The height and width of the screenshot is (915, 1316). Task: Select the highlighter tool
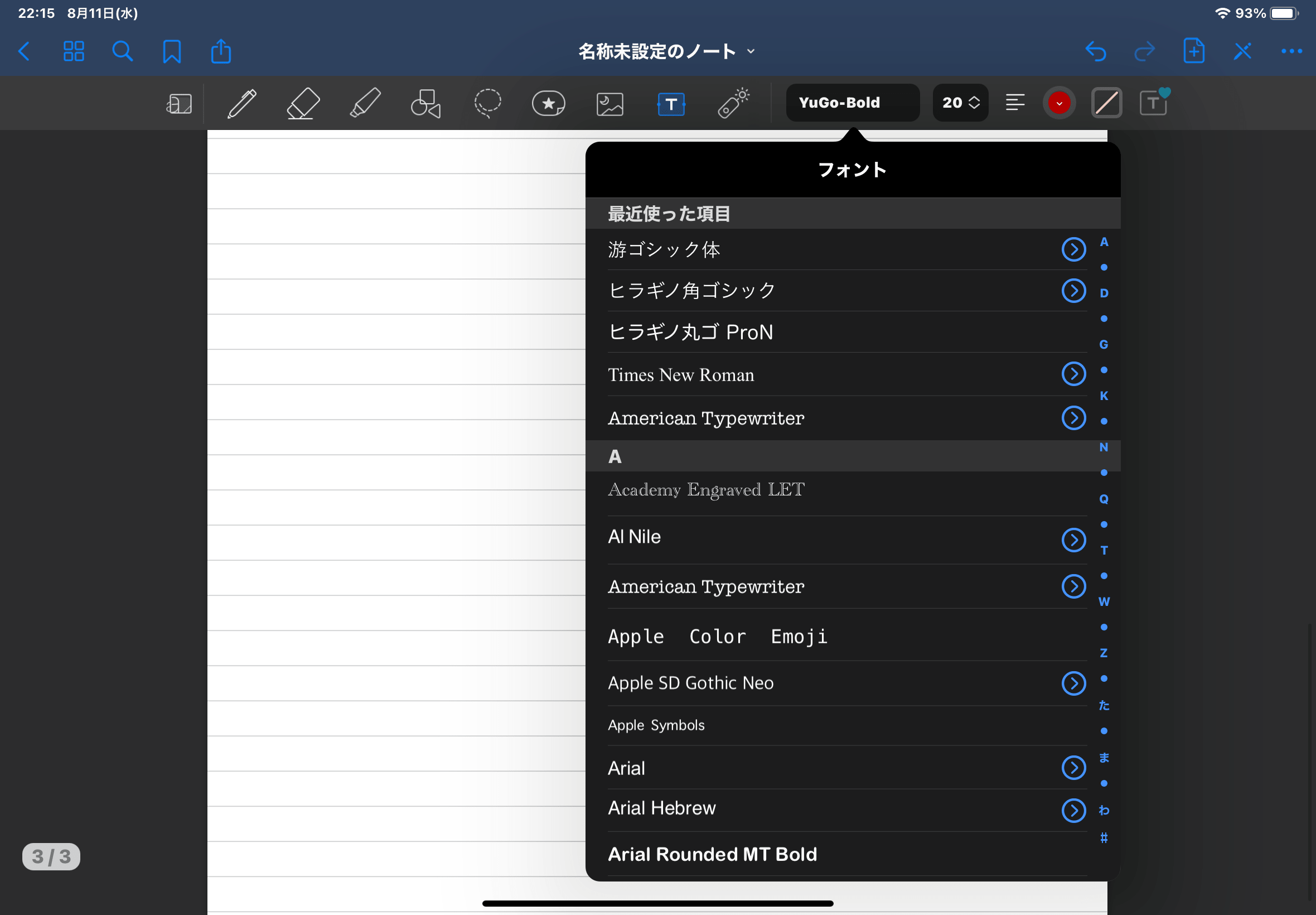(365, 104)
